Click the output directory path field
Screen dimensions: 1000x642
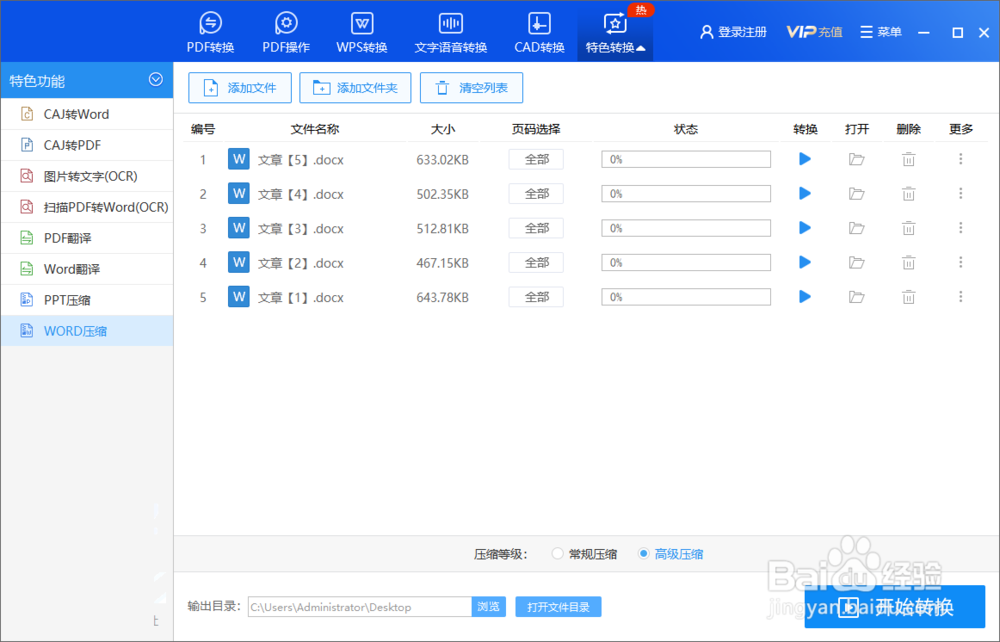coord(360,606)
